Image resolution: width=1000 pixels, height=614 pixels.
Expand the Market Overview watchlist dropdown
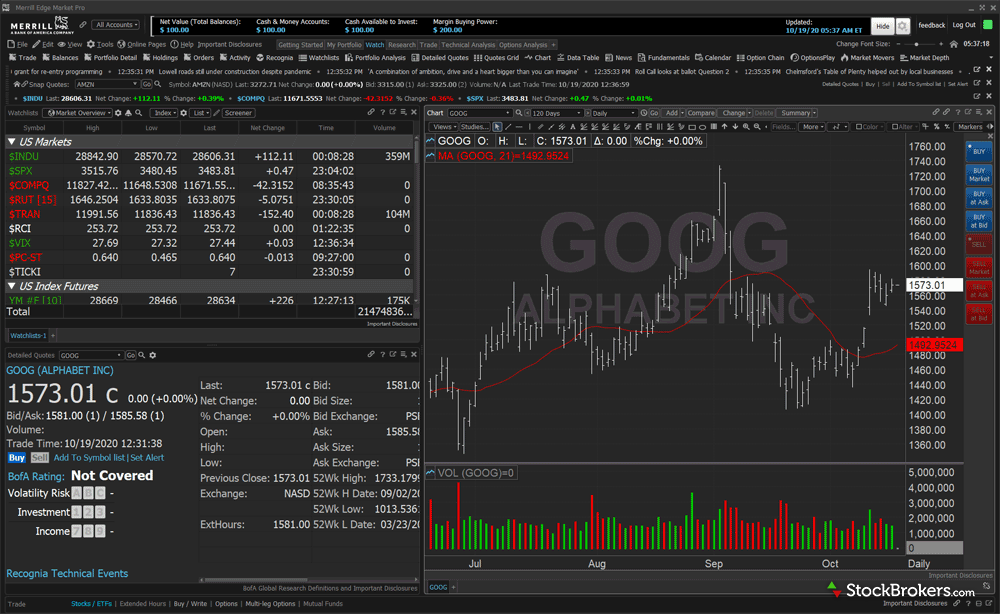pyautogui.click(x=82, y=113)
